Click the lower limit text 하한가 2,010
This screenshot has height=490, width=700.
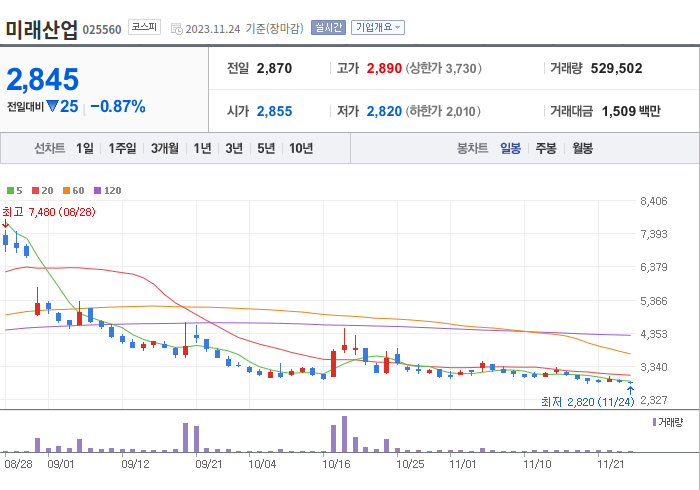[443, 111]
